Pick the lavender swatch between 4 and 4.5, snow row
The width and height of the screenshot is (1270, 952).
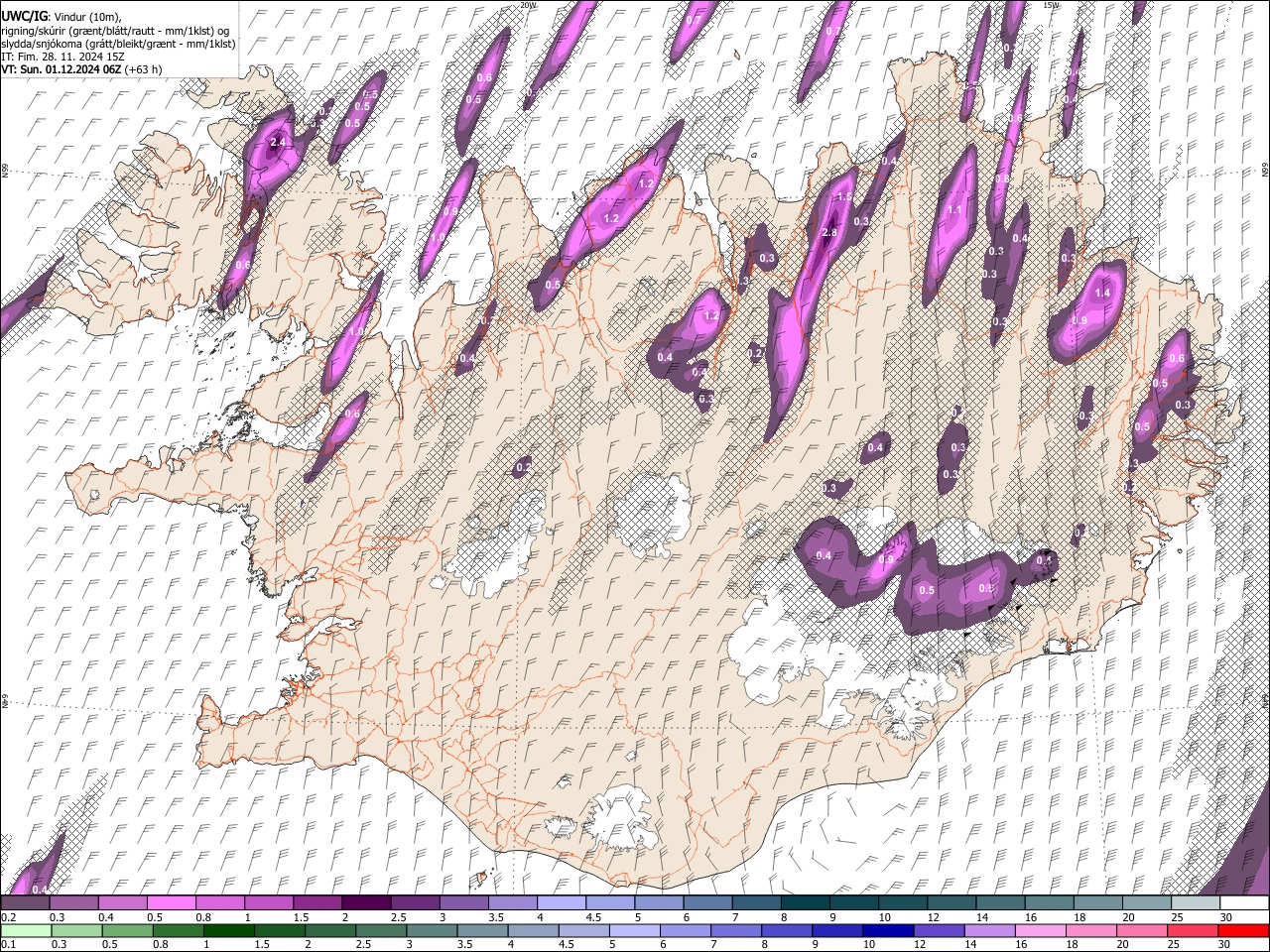561,903
